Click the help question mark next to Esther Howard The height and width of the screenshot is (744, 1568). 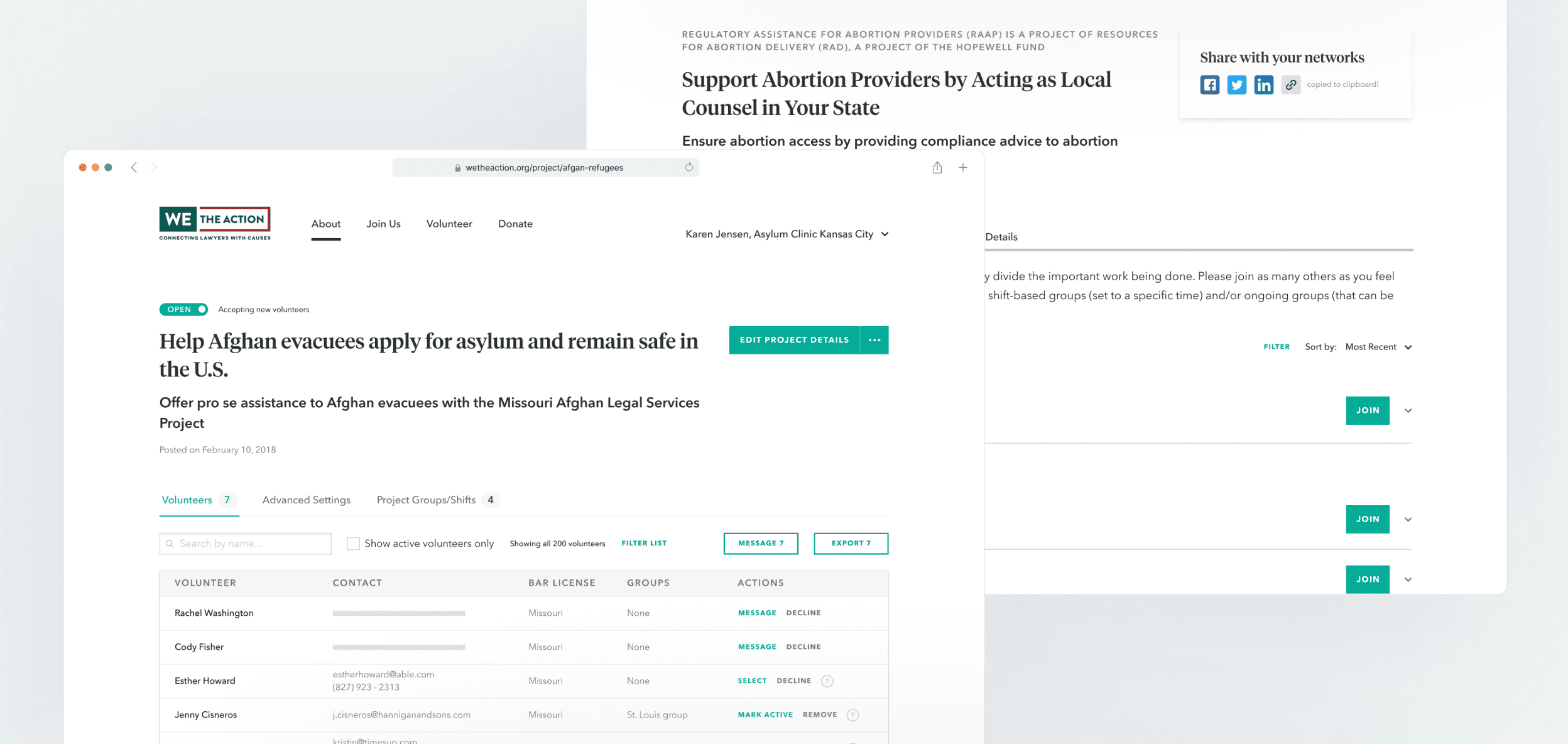(827, 681)
